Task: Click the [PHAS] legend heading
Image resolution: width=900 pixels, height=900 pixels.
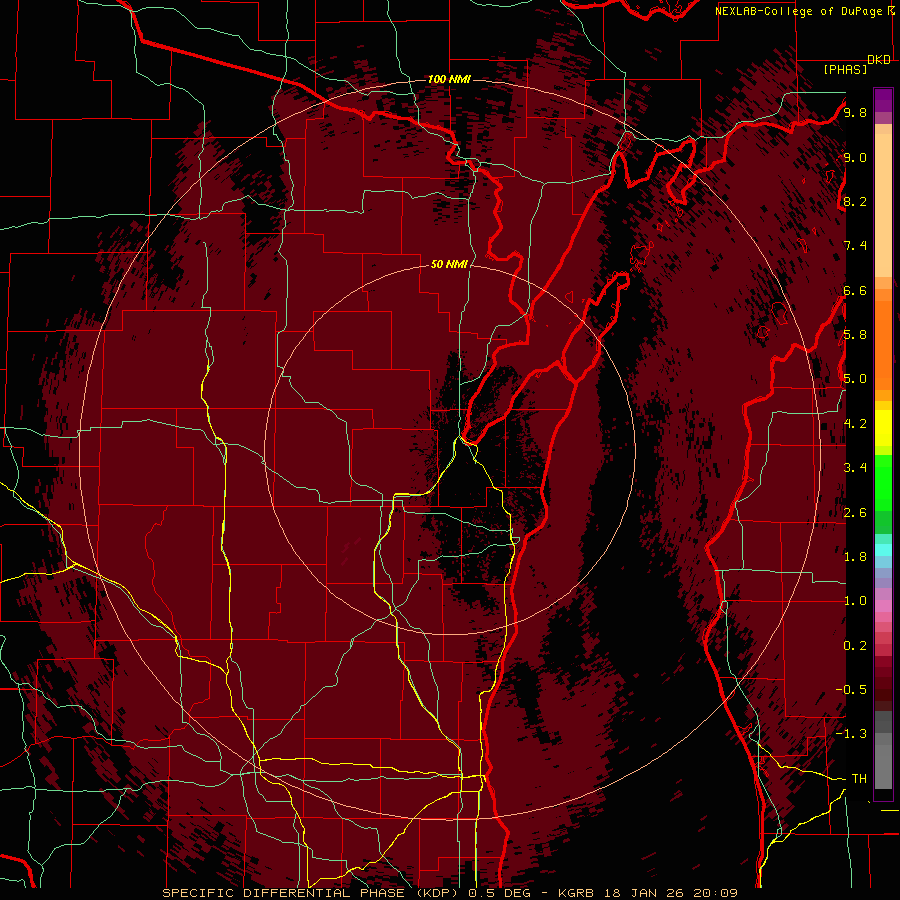Action: pyautogui.click(x=845, y=69)
